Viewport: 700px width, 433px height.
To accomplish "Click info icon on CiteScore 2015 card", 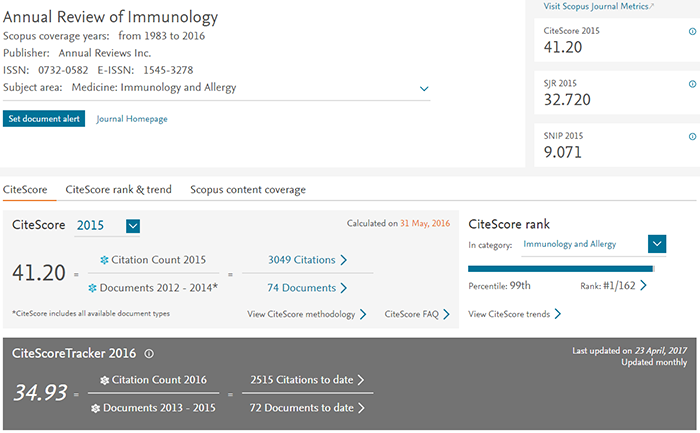I will [692, 31].
